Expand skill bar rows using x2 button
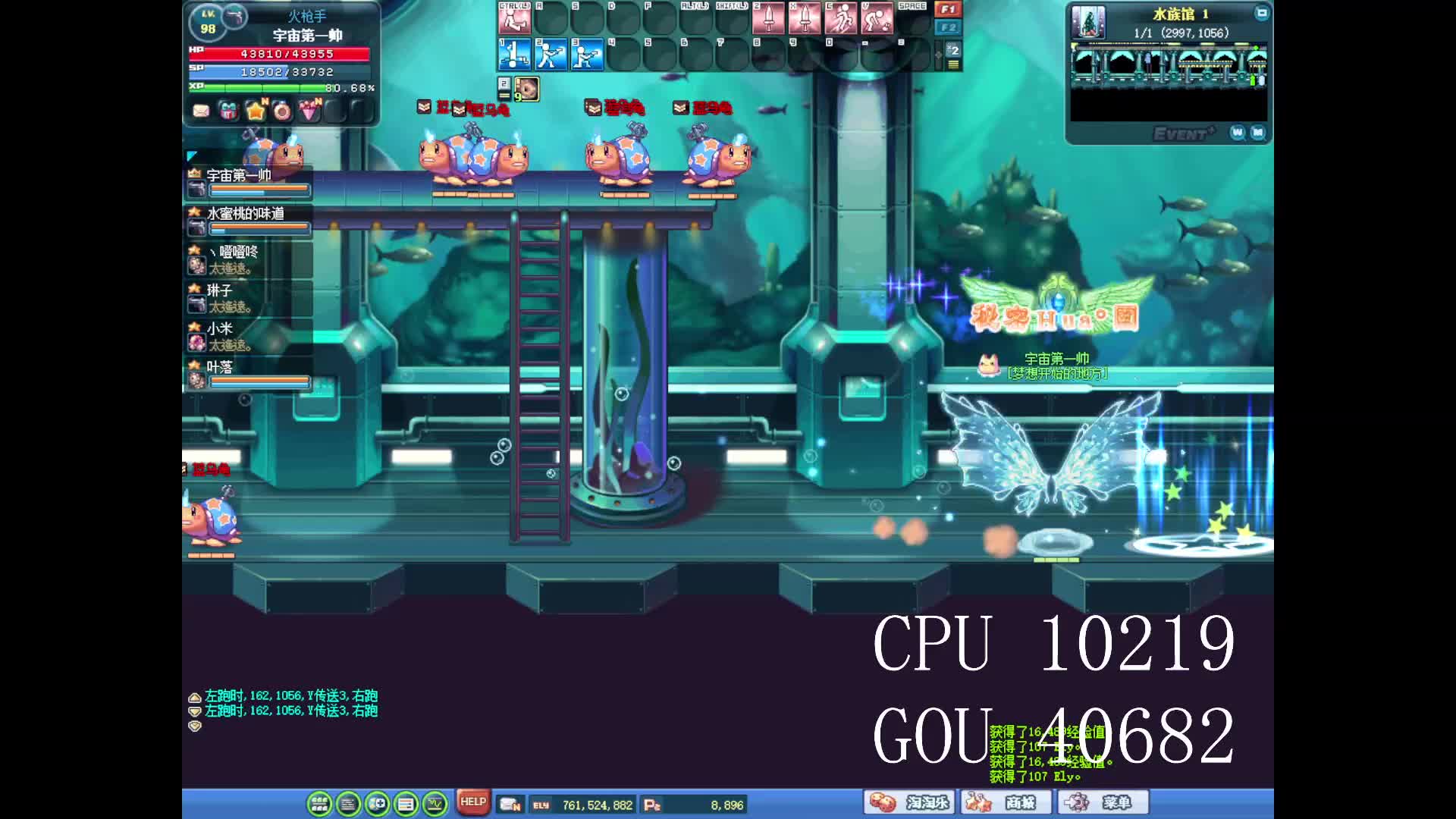The width and height of the screenshot is (1456, 819). click(953, 51)
